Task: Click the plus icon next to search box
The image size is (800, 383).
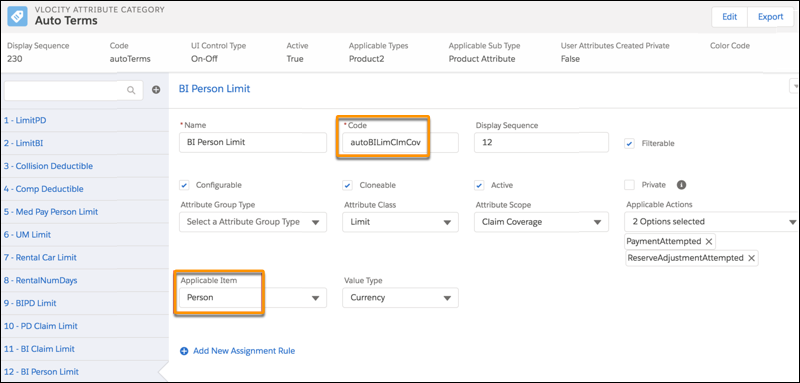Action: click(x=156, y=90)
